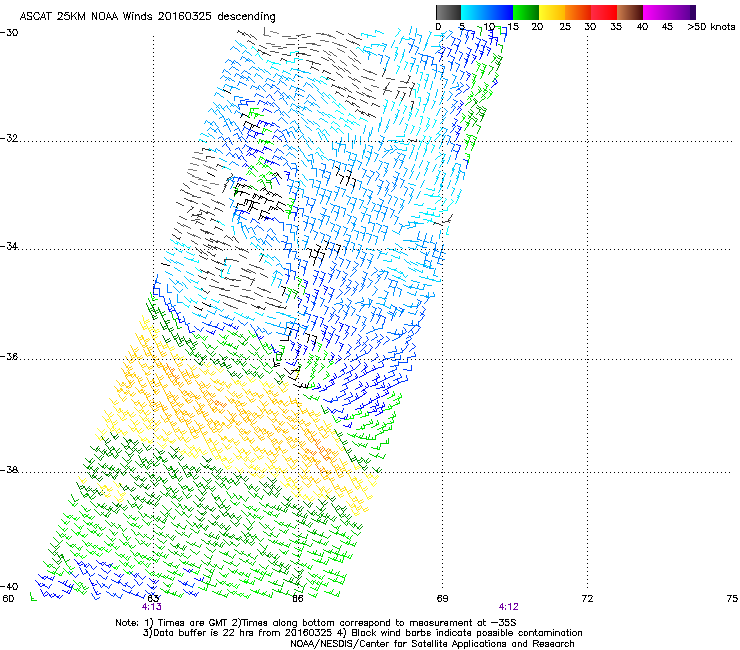740x650 pixels.
Task: Click the -36 latitude axis label
Action: [9, 356]
